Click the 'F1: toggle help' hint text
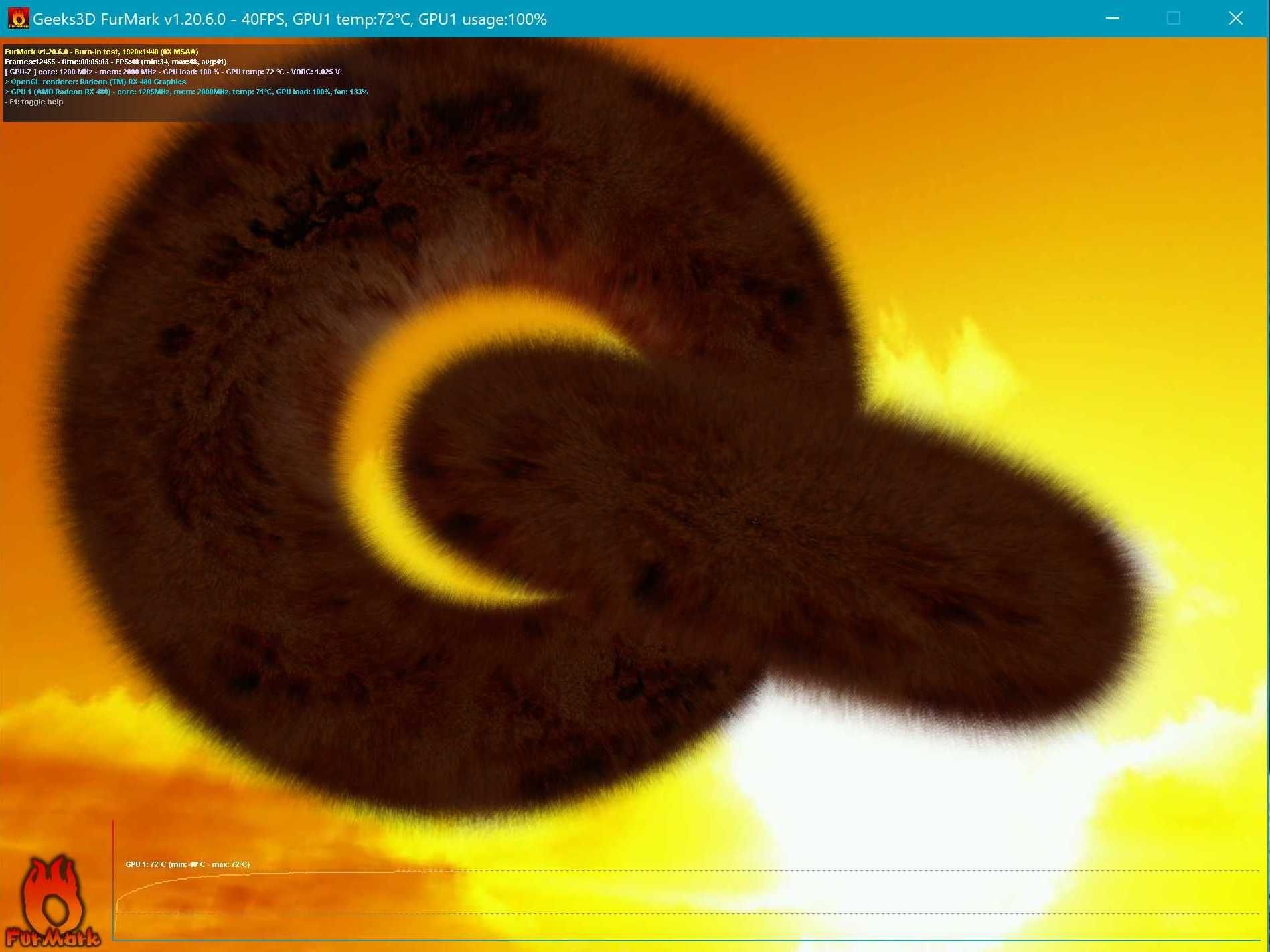This screenshot has height=952, width=1270. point(34,102)
